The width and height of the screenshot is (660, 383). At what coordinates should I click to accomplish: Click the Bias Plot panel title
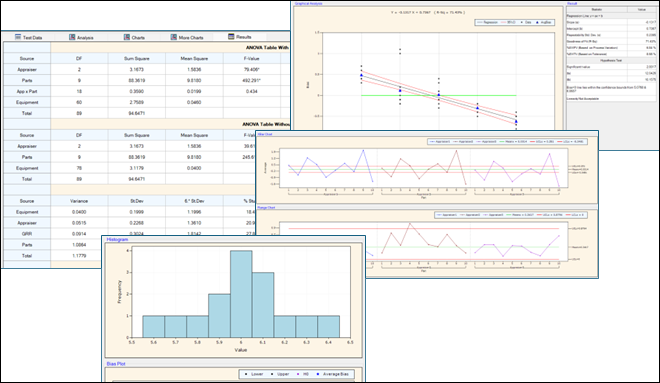[116, 364]
